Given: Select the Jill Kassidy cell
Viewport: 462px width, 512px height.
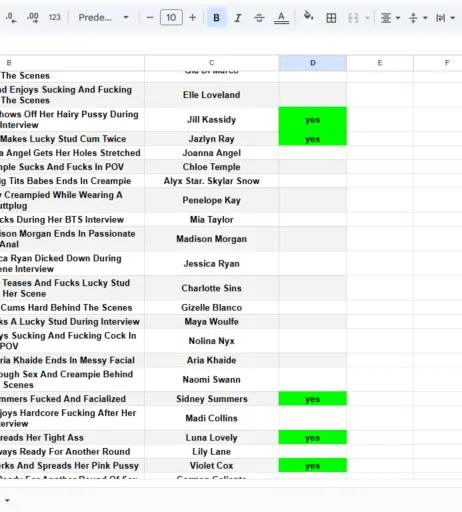Looking at the screenshot, I should pyautogui.click(x=212, y=119).
